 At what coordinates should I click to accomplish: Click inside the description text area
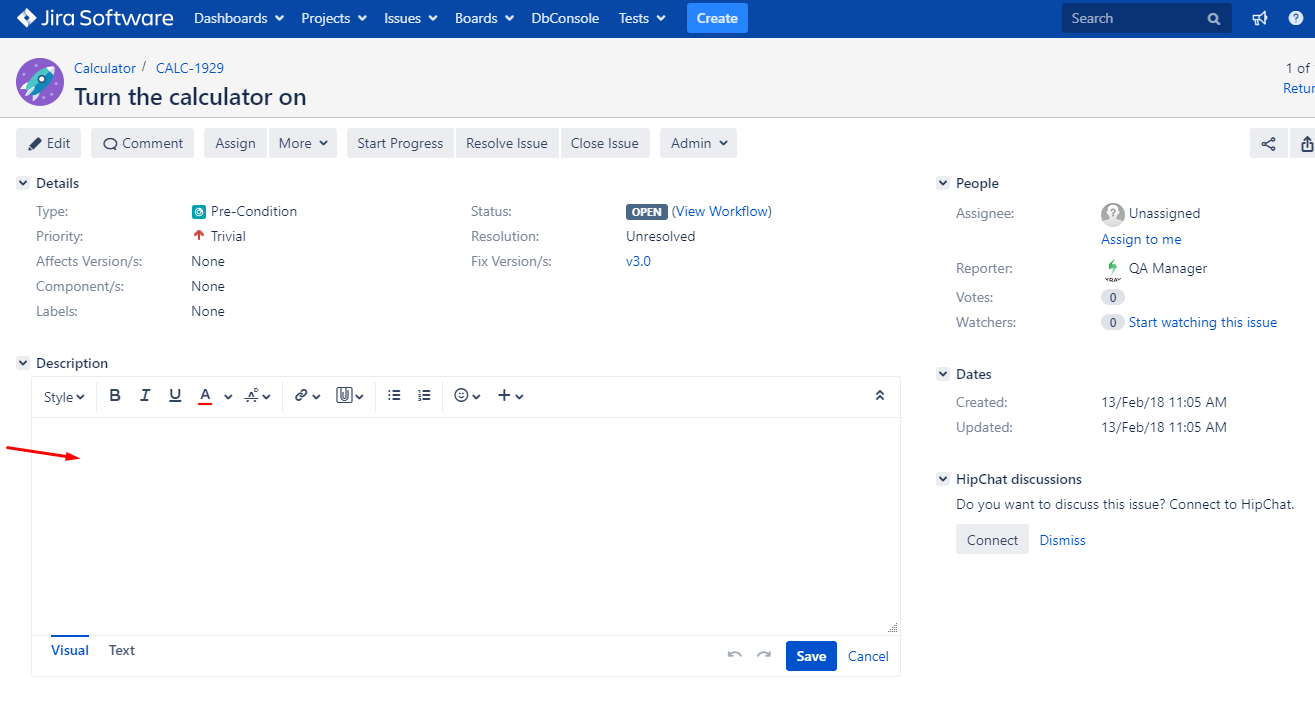465,525
